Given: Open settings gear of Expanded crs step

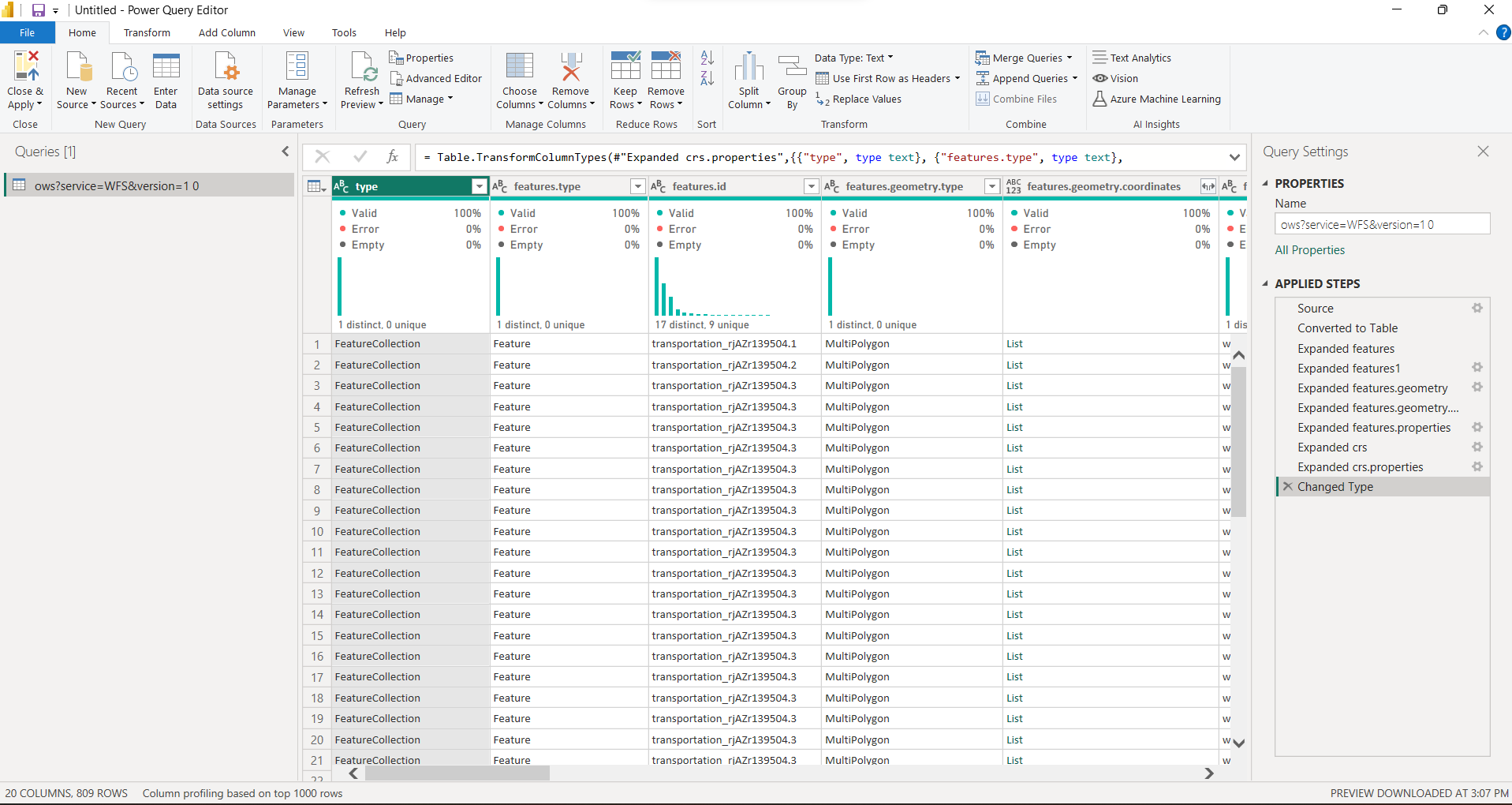Looking at the screenshot, I should (1477, 447).
